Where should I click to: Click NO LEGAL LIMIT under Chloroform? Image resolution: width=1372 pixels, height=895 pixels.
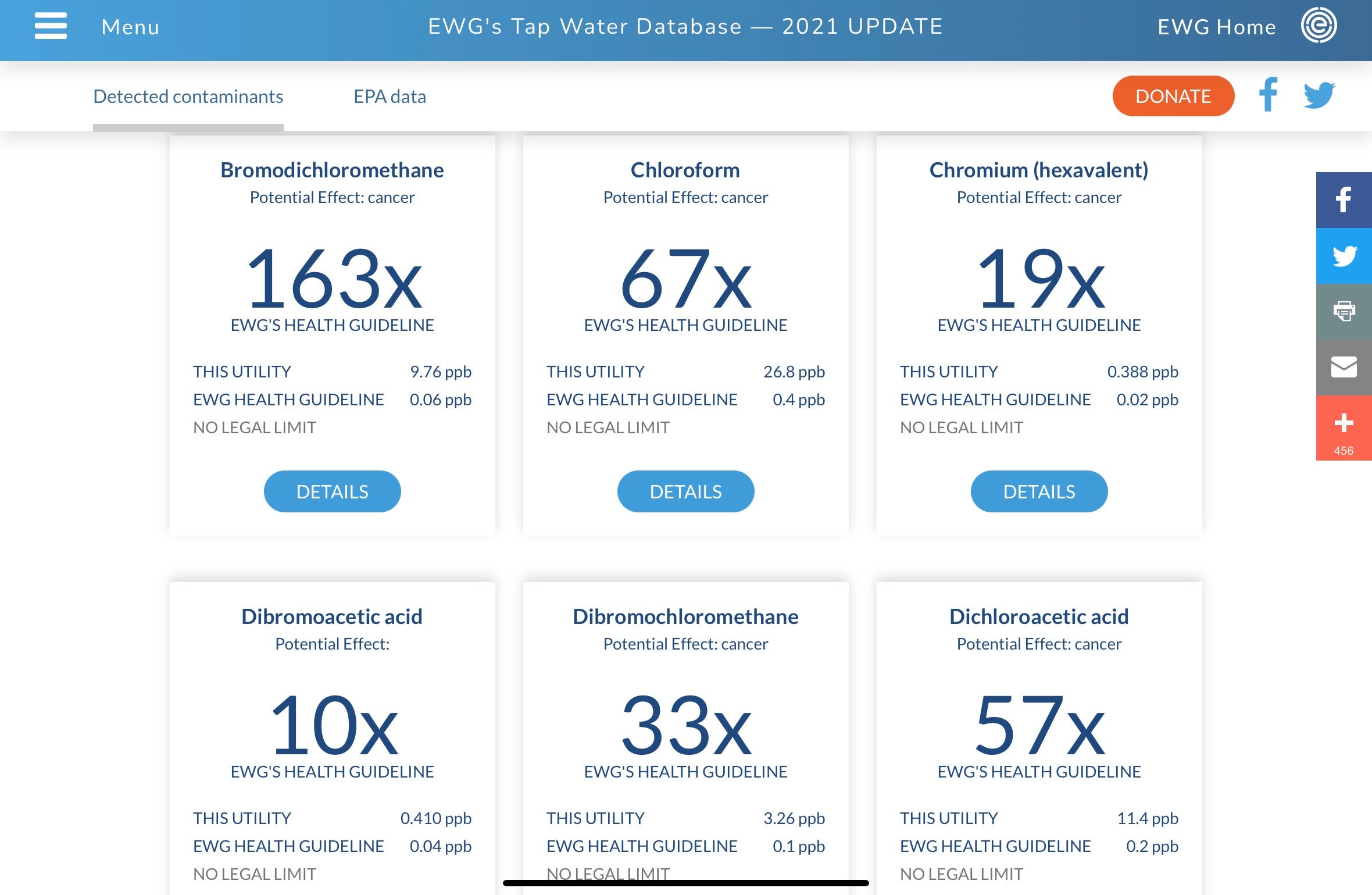(608, 427)
